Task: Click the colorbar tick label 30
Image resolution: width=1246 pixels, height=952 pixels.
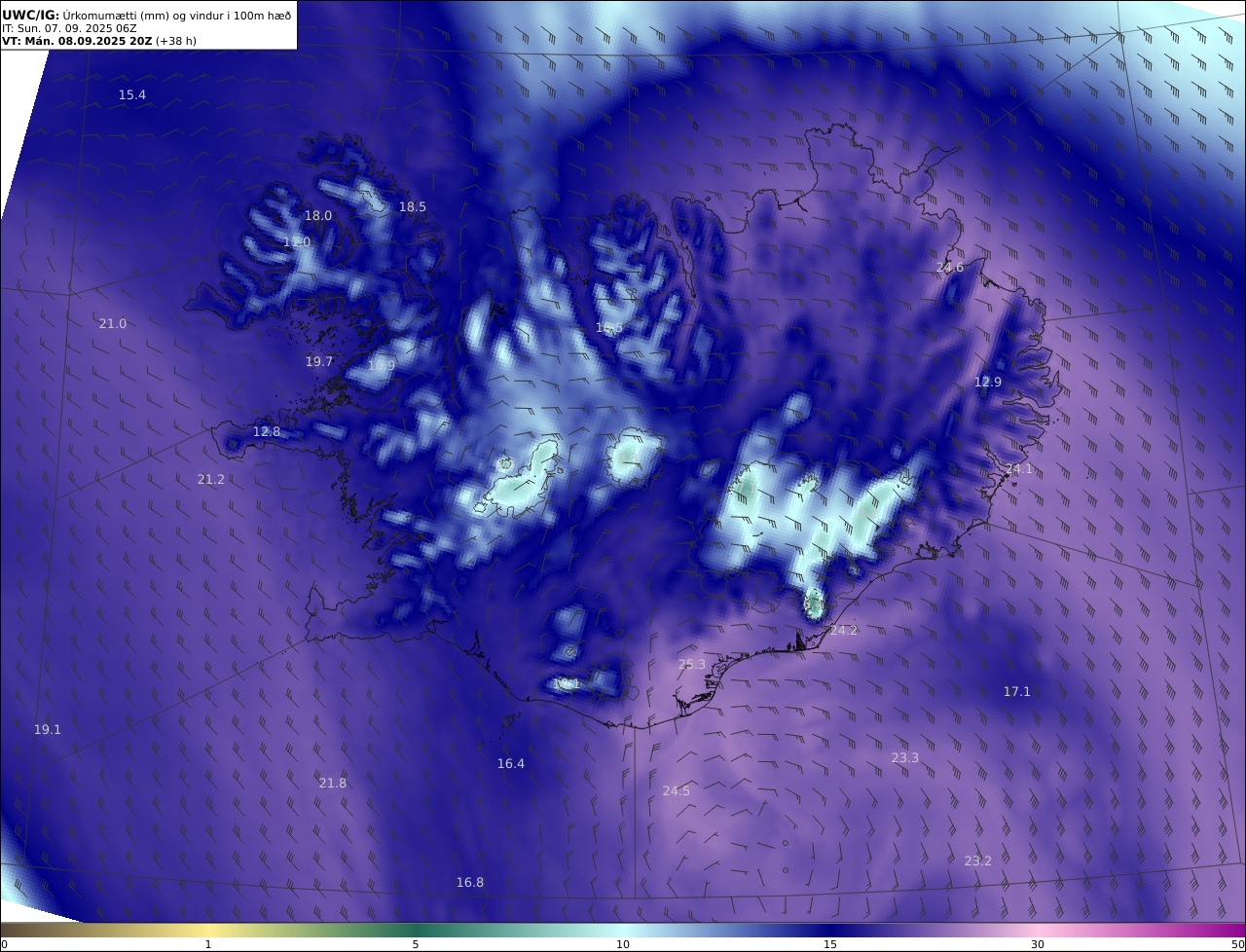Action: (x=1038, y=944)
